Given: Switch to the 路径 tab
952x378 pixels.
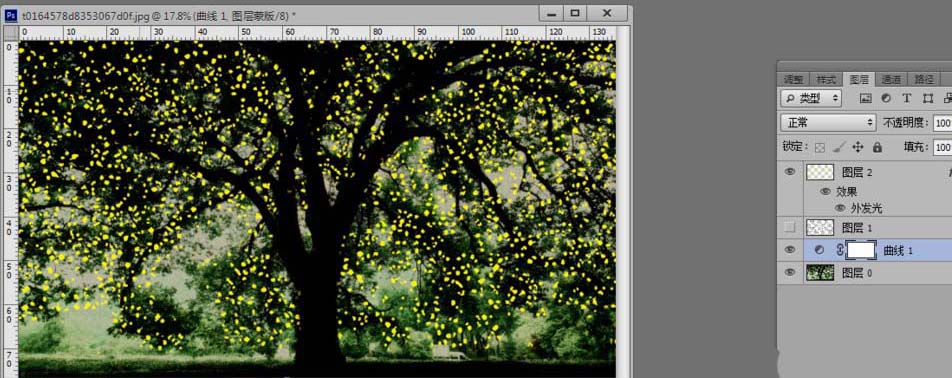Looking at the screenshot, I should click(x=923, y=79).
